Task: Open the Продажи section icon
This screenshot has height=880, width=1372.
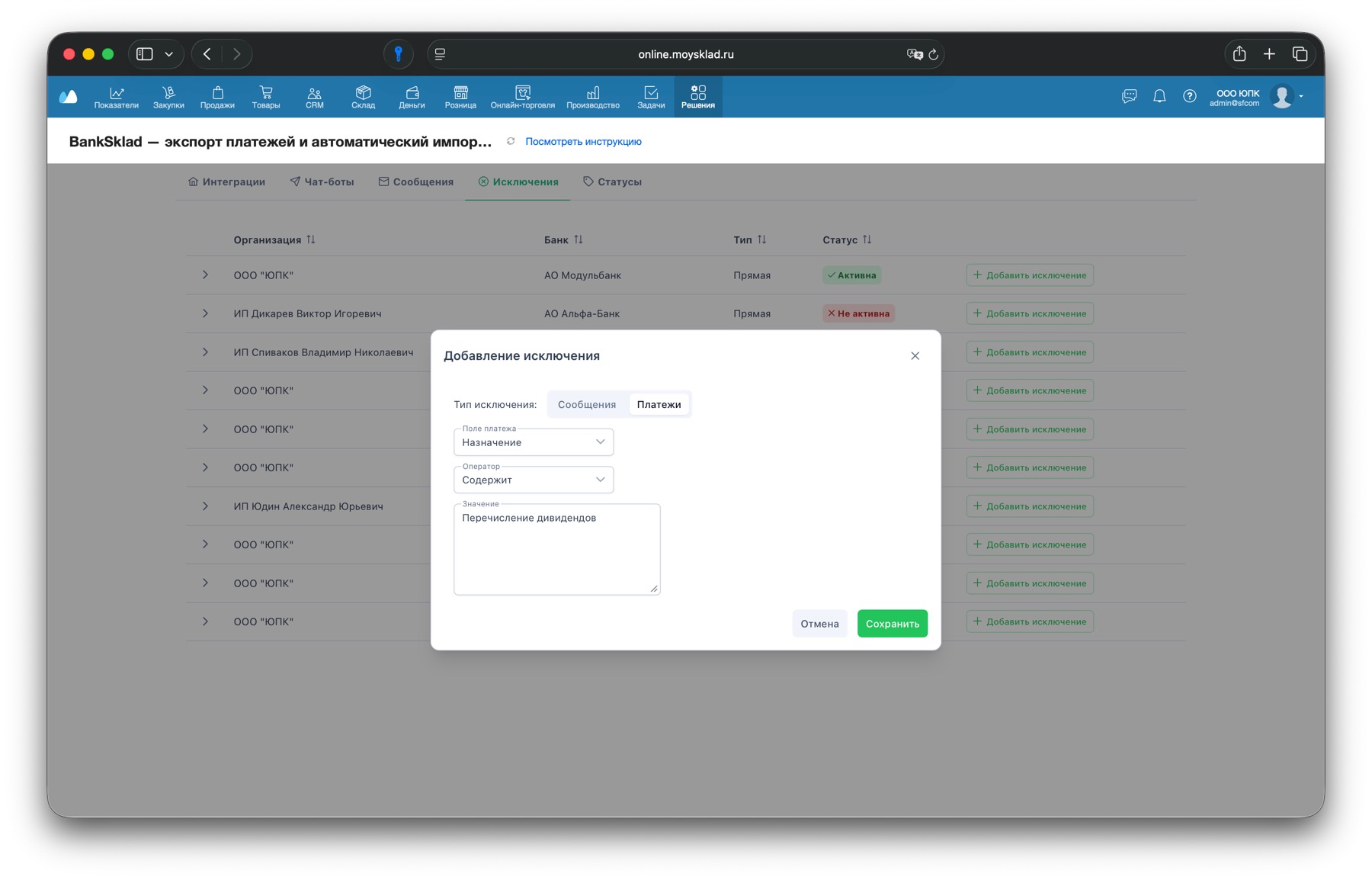Action: 217,97
